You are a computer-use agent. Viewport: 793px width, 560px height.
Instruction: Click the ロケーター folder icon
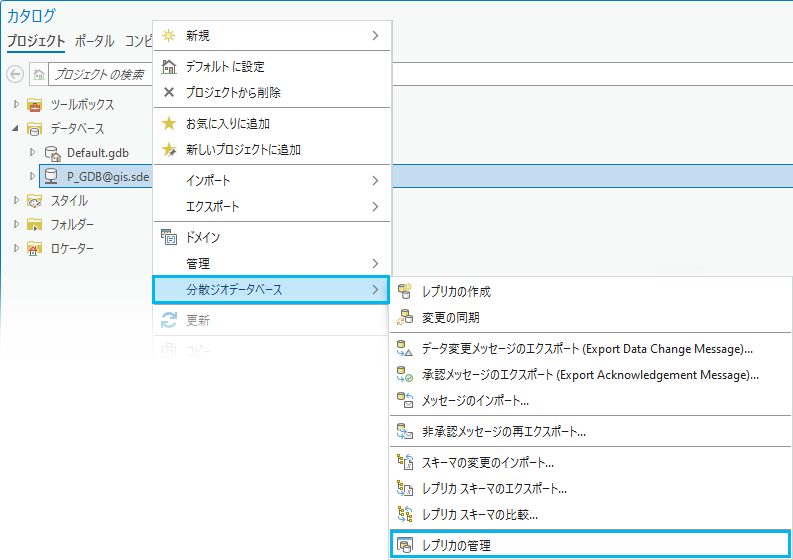coord(34,248)
